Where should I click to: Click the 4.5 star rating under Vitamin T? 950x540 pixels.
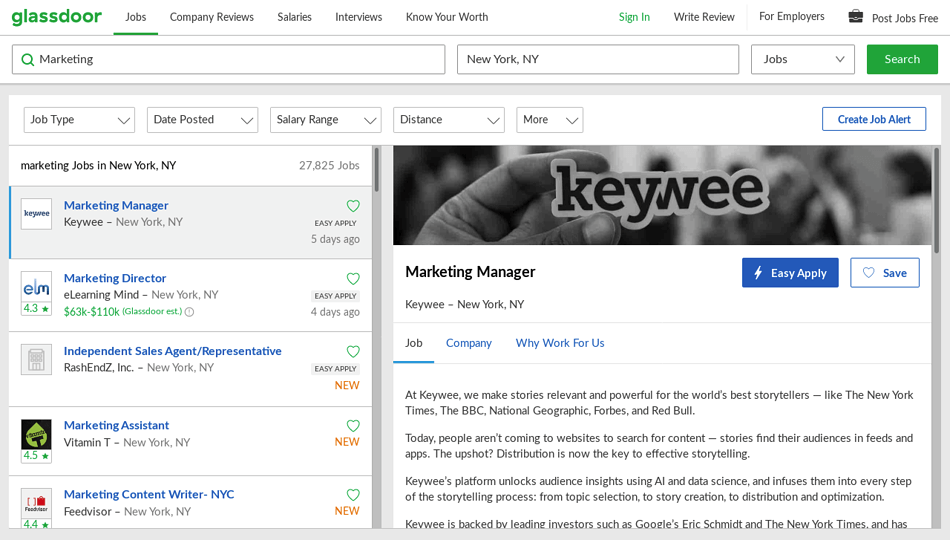pos(36,456)
